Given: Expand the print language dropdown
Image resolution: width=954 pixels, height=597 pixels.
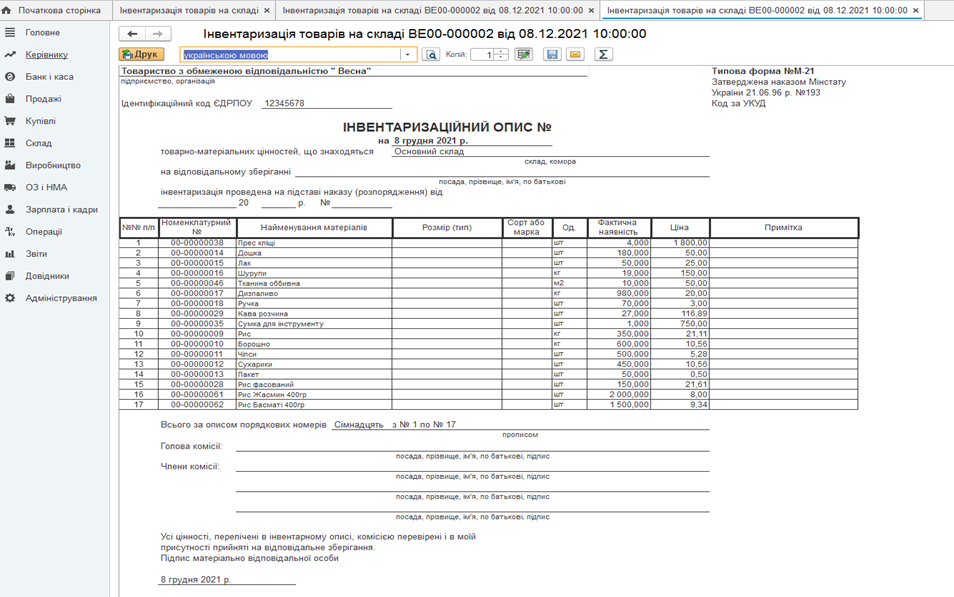Looking at the screenshot, I should [x=407, y=55].
